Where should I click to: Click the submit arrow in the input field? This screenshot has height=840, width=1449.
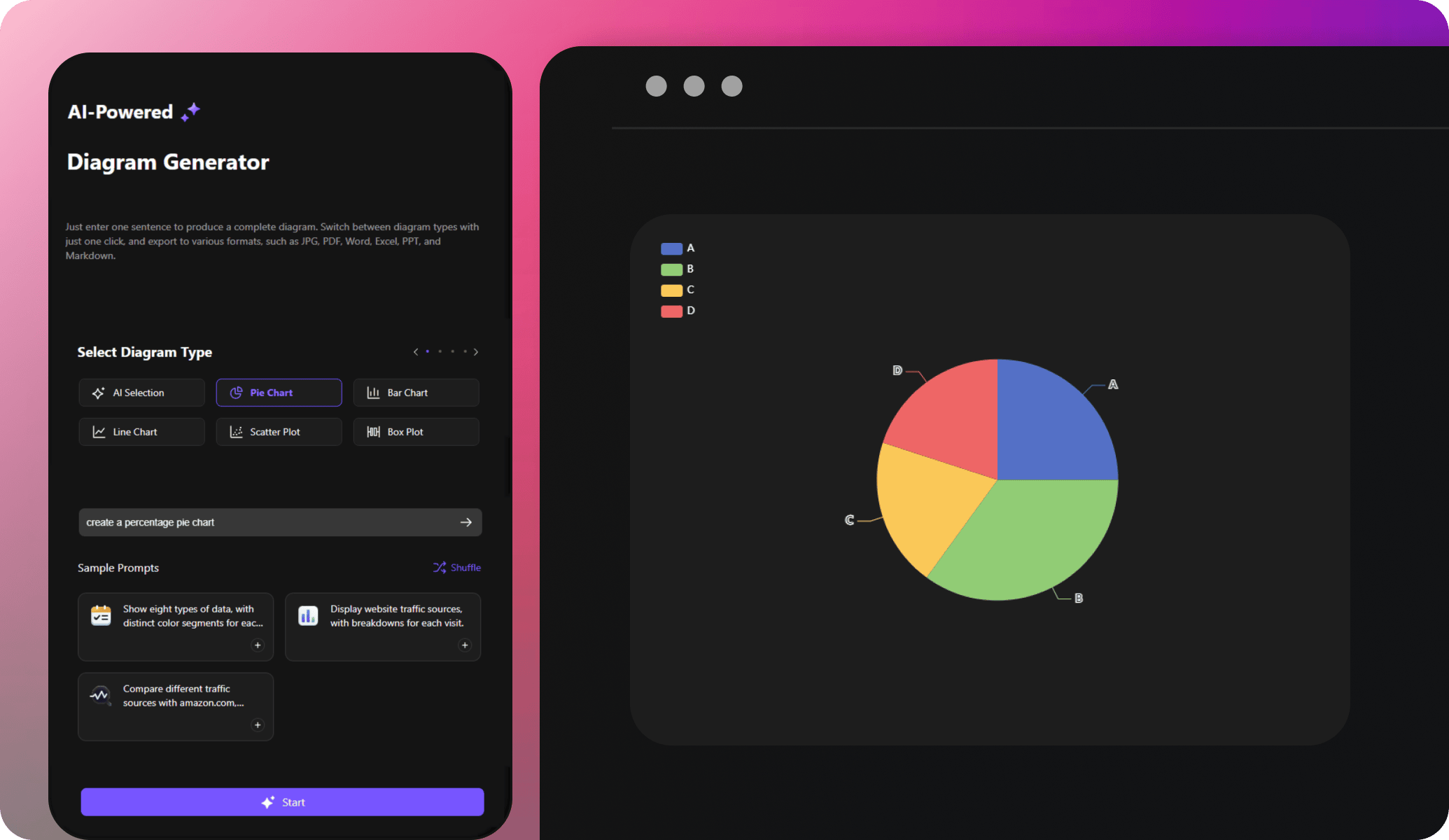[x=466, y=522]
